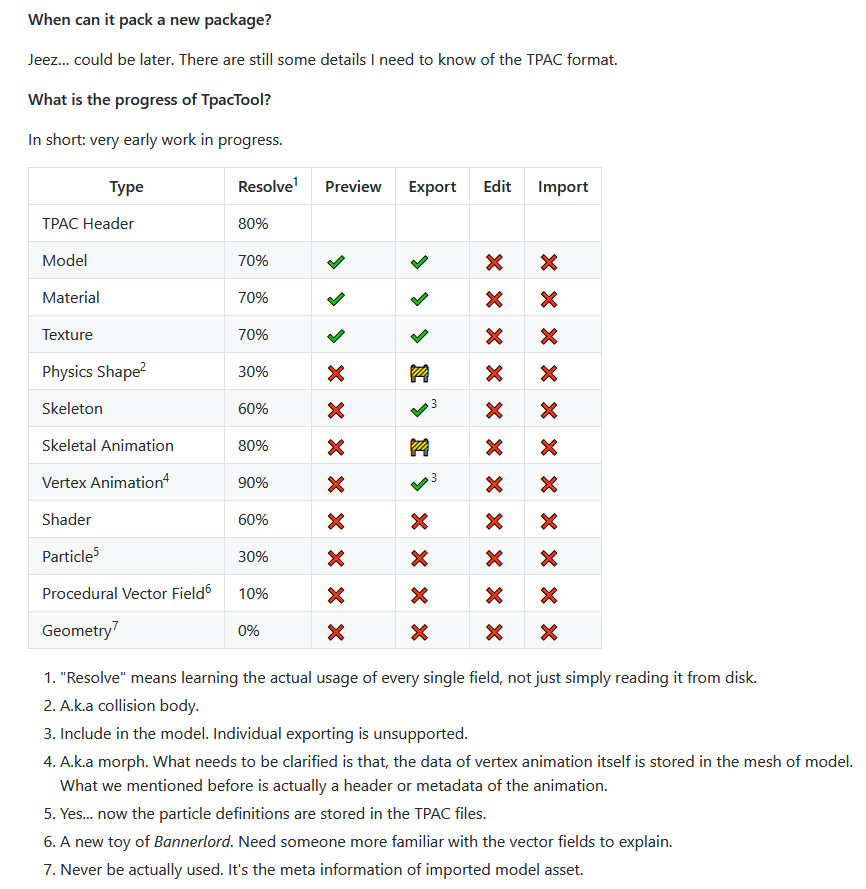
Task: Click footnote 7 superscript next to Geometry
Action: 115,626
